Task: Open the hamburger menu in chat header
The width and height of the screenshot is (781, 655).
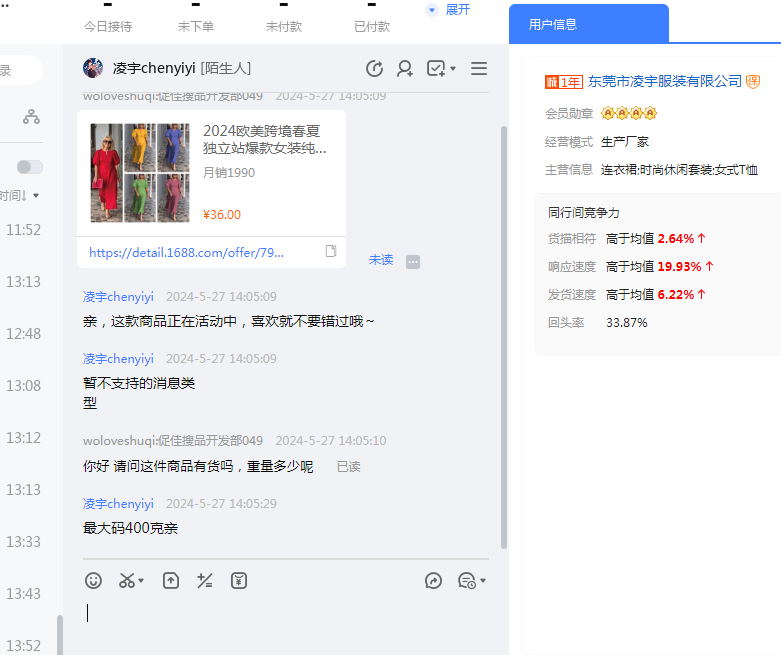Action: (x=479, y=68)
